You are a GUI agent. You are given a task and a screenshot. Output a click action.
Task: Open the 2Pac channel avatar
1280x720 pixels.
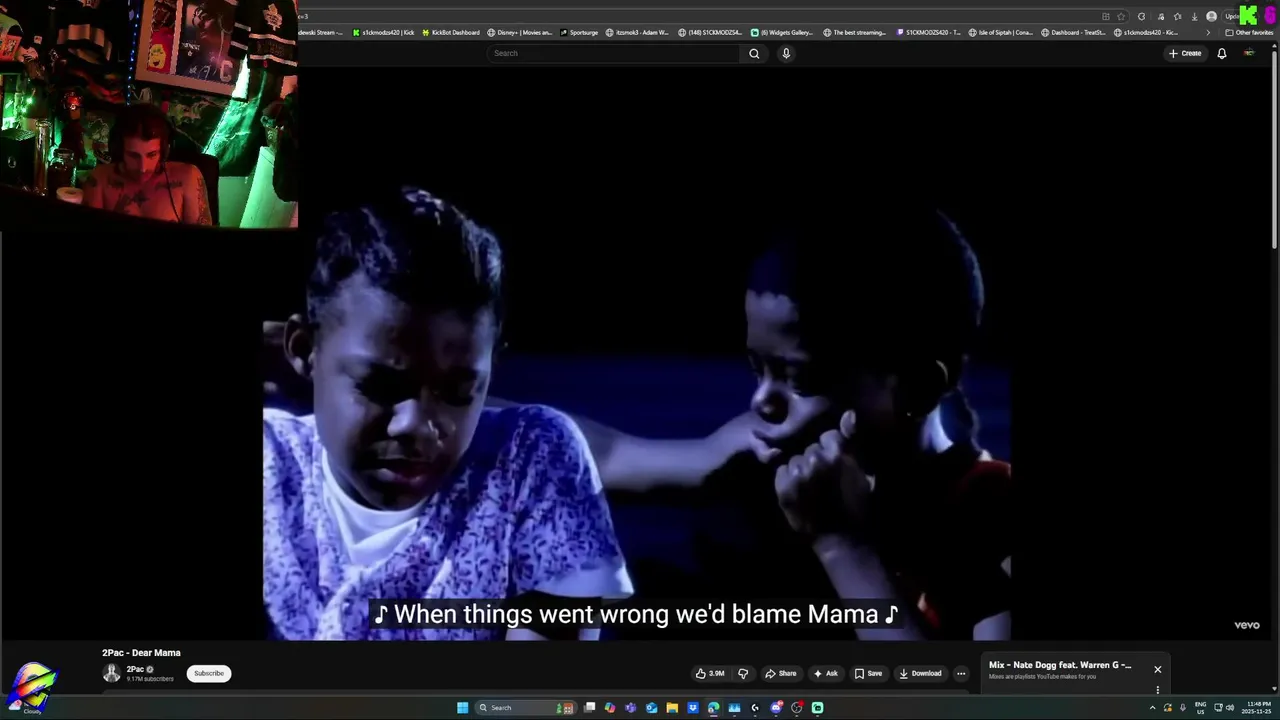[x=112, y=673]
